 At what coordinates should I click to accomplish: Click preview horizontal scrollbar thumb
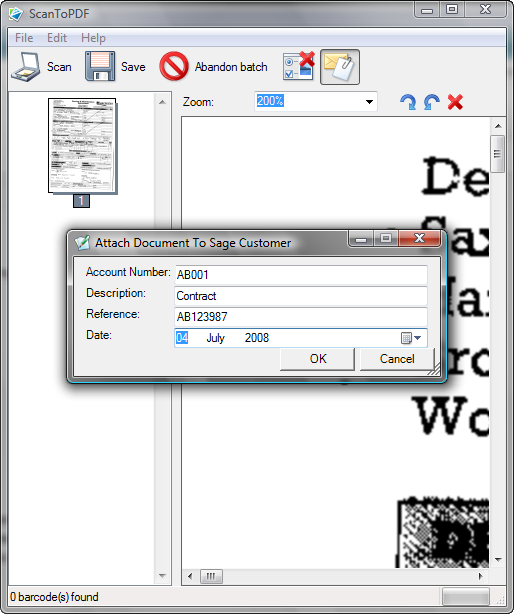(211, 576)
